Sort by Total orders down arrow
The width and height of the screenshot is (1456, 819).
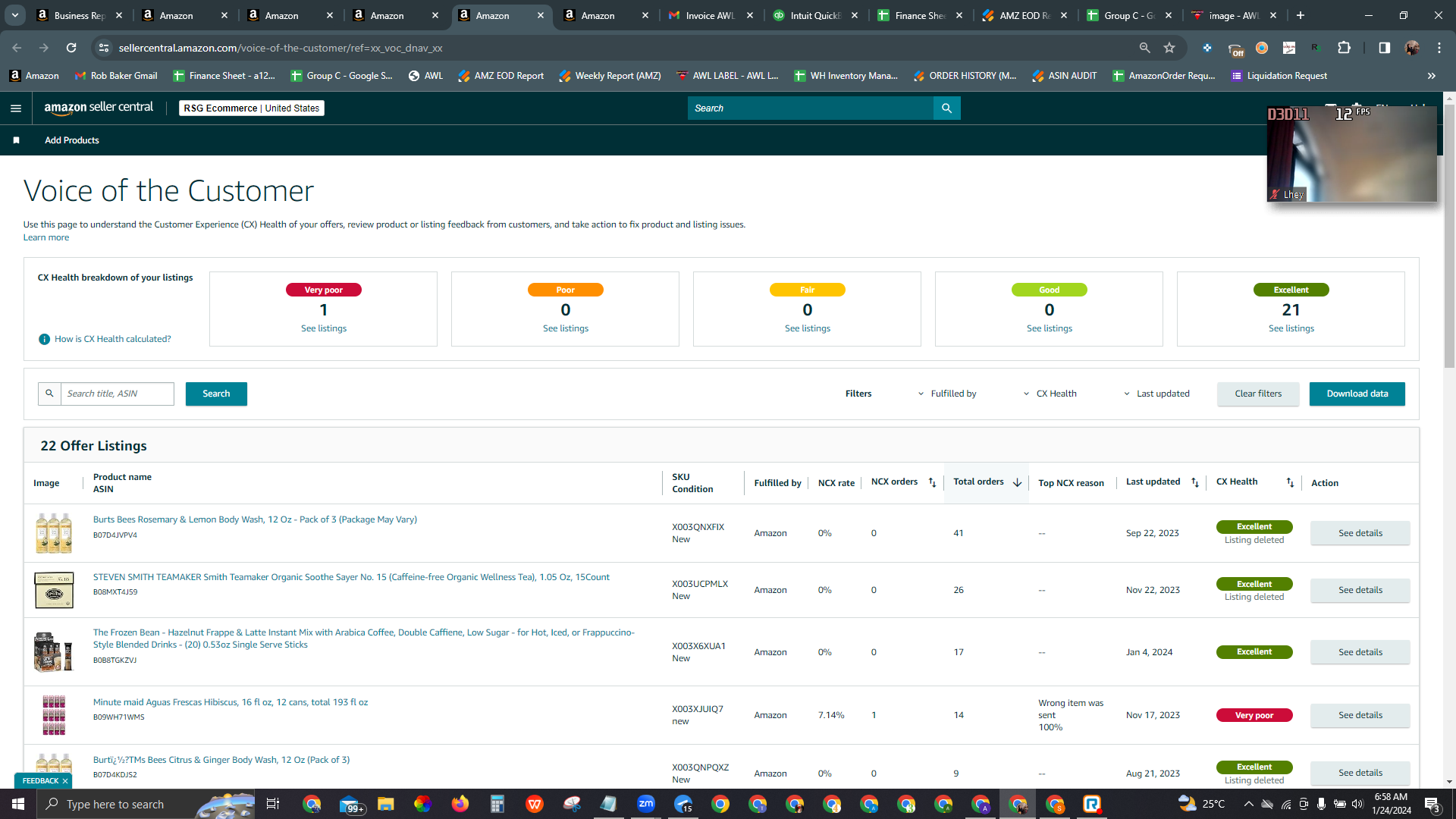pyautogui.click(x=1017, y=482)
